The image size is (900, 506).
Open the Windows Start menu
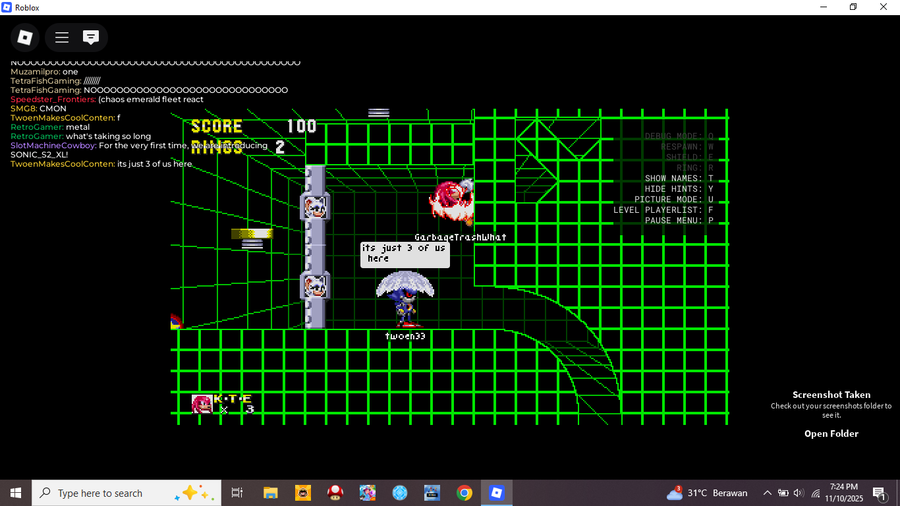tap(15, 493)
